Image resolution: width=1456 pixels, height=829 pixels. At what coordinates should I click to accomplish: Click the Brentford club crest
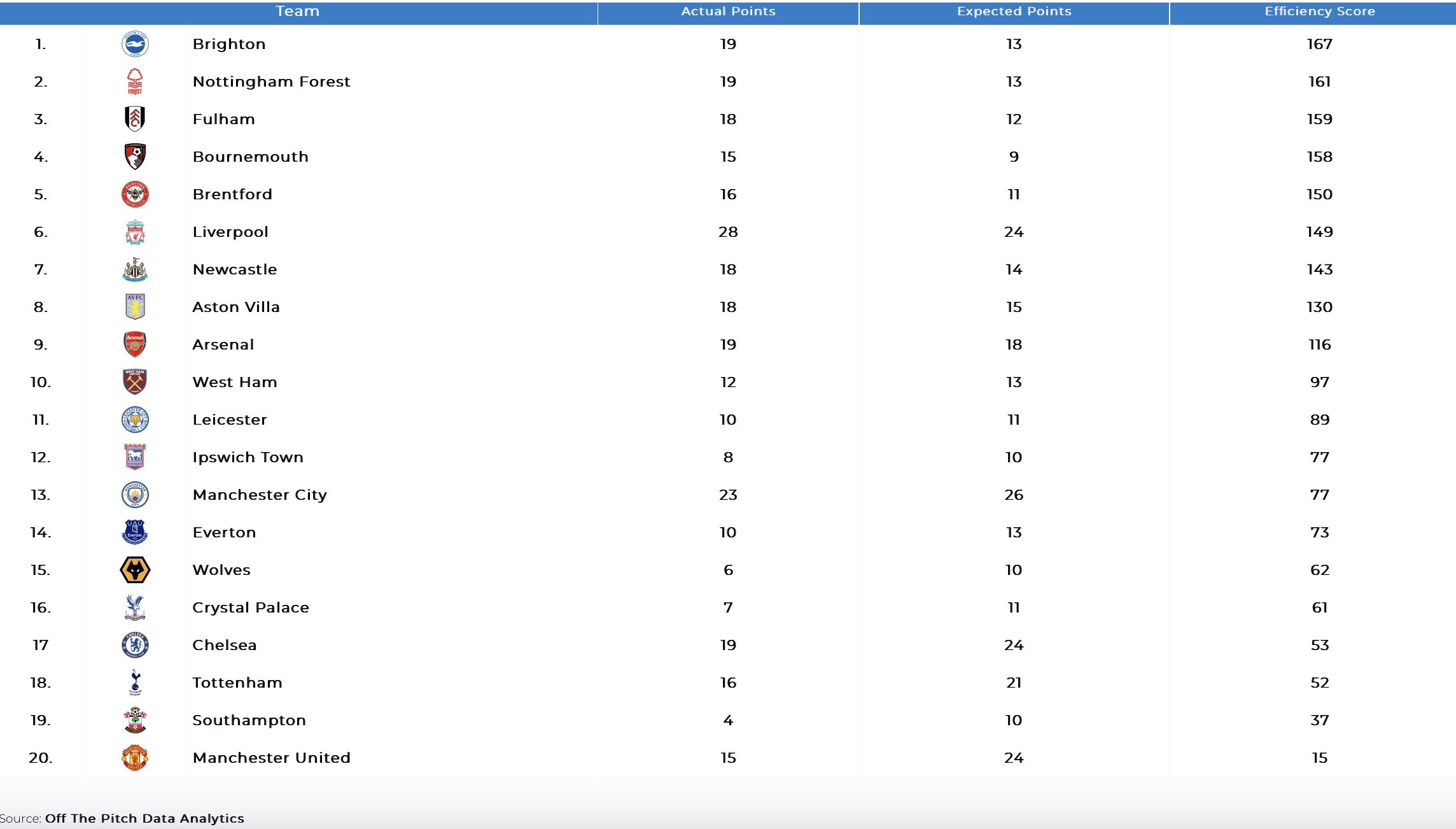click(135, 194)
